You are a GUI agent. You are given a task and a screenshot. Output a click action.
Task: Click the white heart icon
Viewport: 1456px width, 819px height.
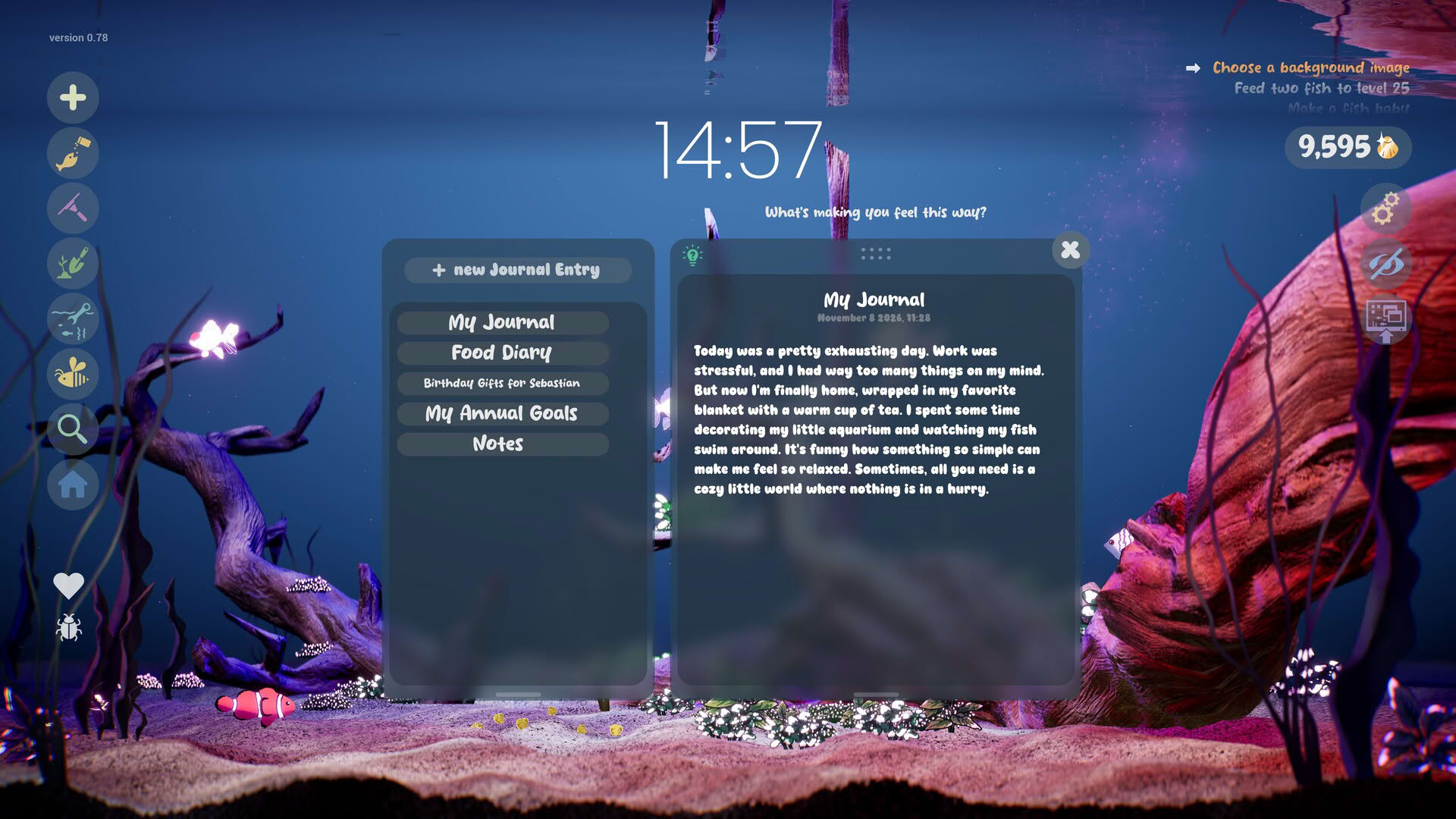68,585
